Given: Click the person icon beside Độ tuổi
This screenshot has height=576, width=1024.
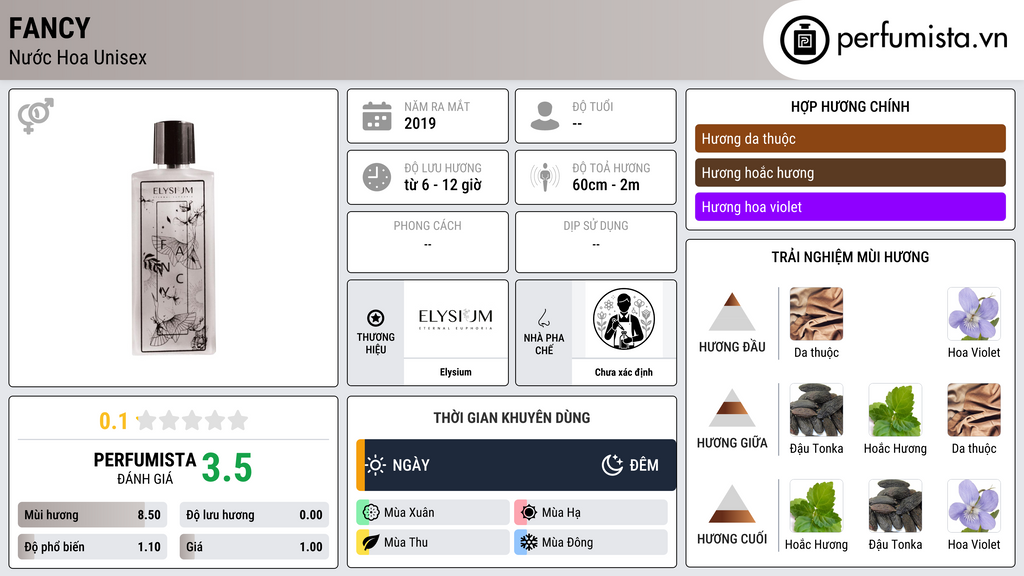Looking at the screenshot, I should pyautogui.click(x=545, y=116).
